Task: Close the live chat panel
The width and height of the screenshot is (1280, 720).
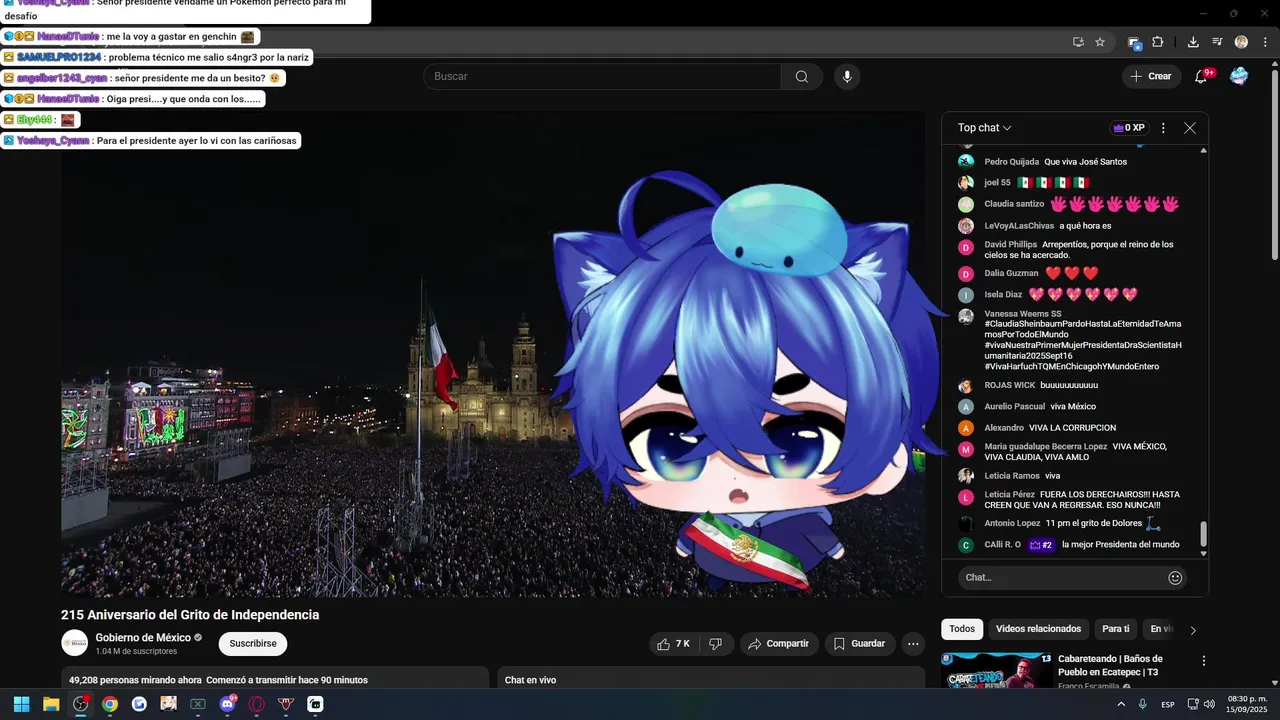Action: [1190, 128]
